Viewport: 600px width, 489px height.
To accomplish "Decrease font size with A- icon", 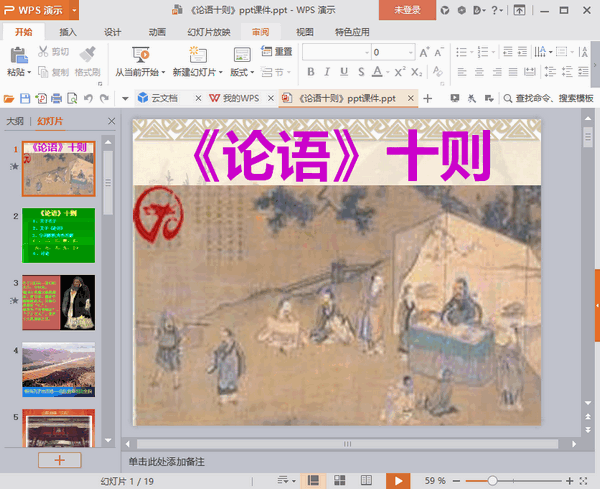I will tap(439, 52).
